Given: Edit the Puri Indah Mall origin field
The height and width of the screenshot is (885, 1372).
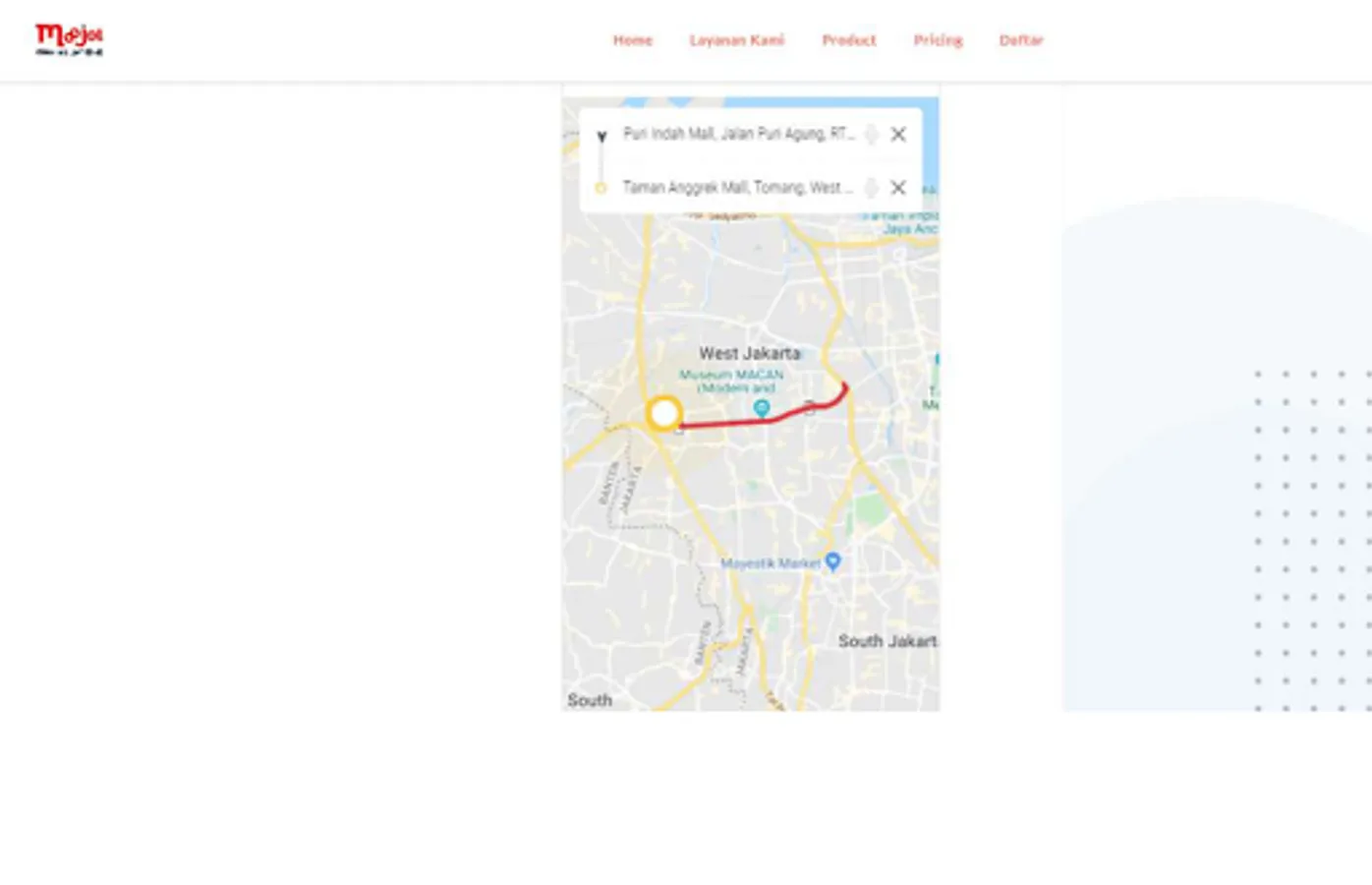Looking at the screenshot, I should (x=739, y=134).
